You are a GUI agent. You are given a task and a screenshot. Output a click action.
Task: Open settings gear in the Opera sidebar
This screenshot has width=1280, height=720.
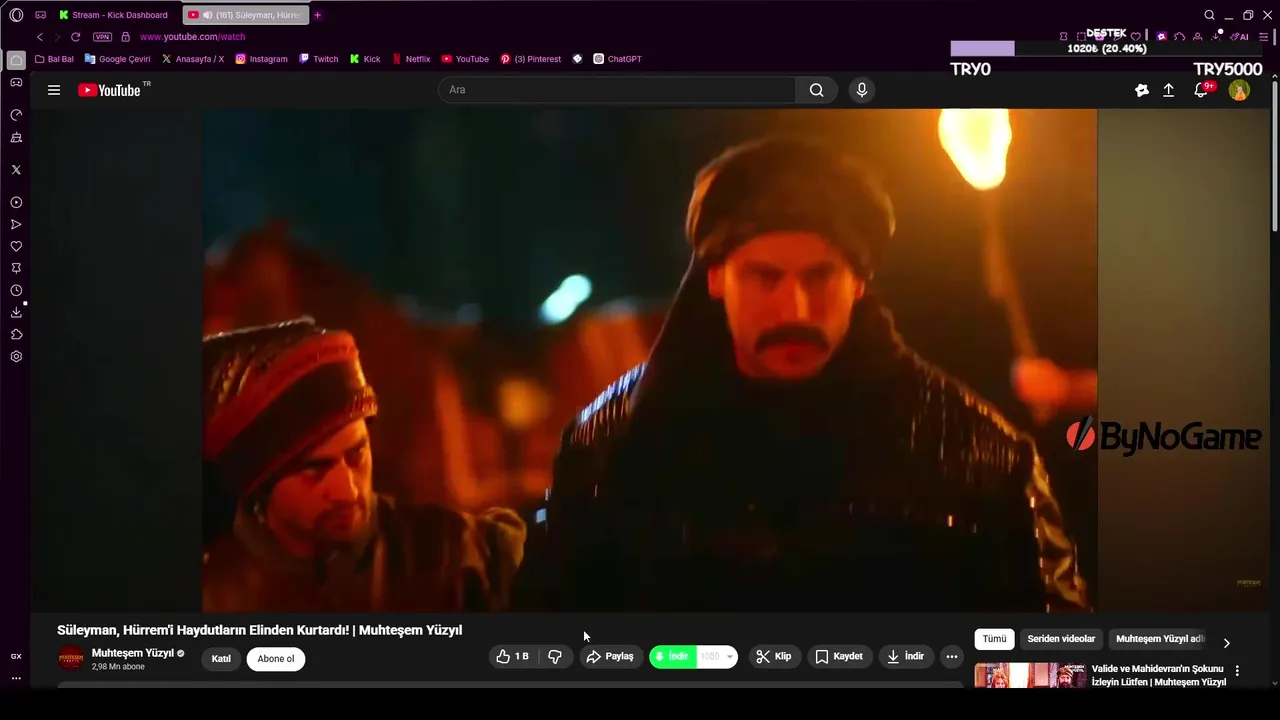(16, 356)
